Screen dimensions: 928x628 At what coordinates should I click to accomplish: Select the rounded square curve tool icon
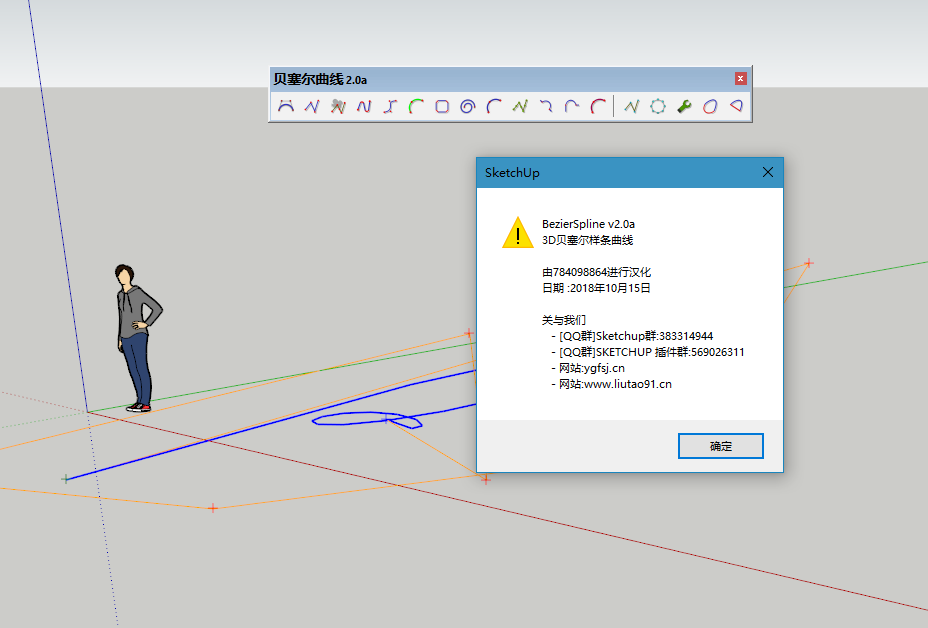click(x=442, y=107)
